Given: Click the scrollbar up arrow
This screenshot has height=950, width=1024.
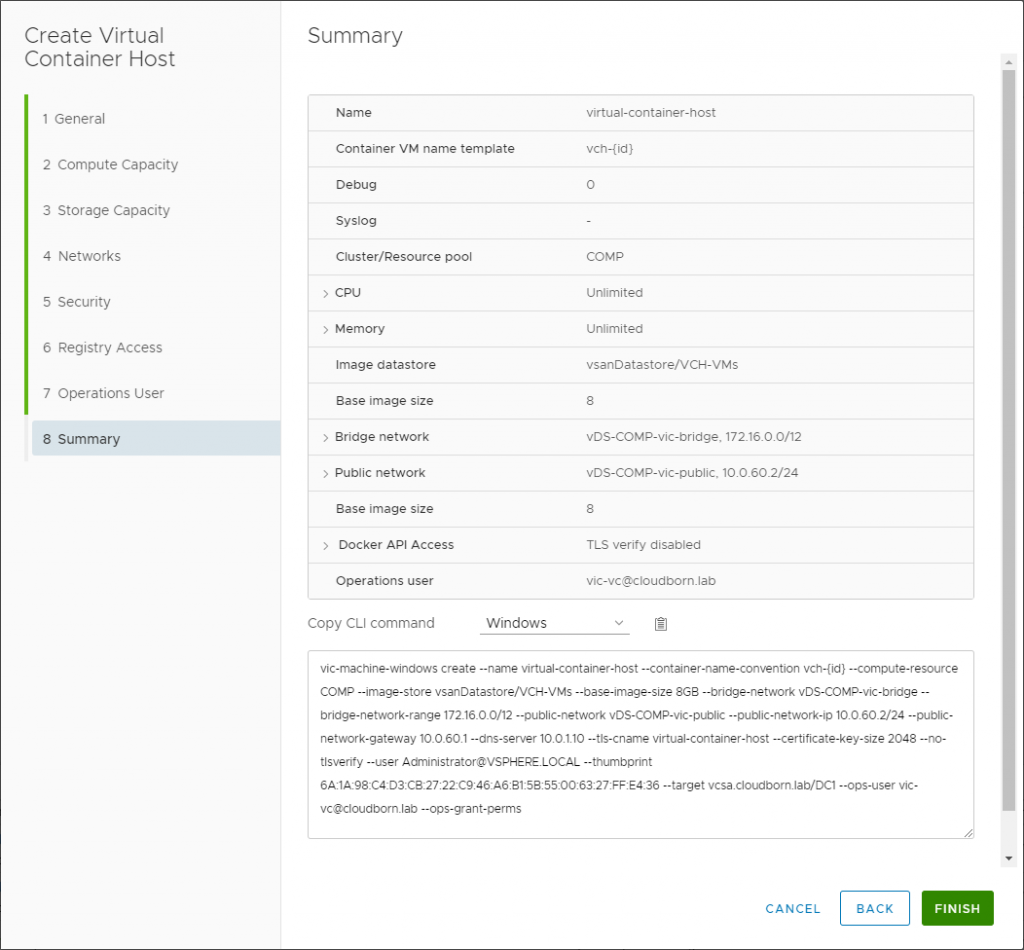Looking at the screenshot, I should click(1009, 60).
